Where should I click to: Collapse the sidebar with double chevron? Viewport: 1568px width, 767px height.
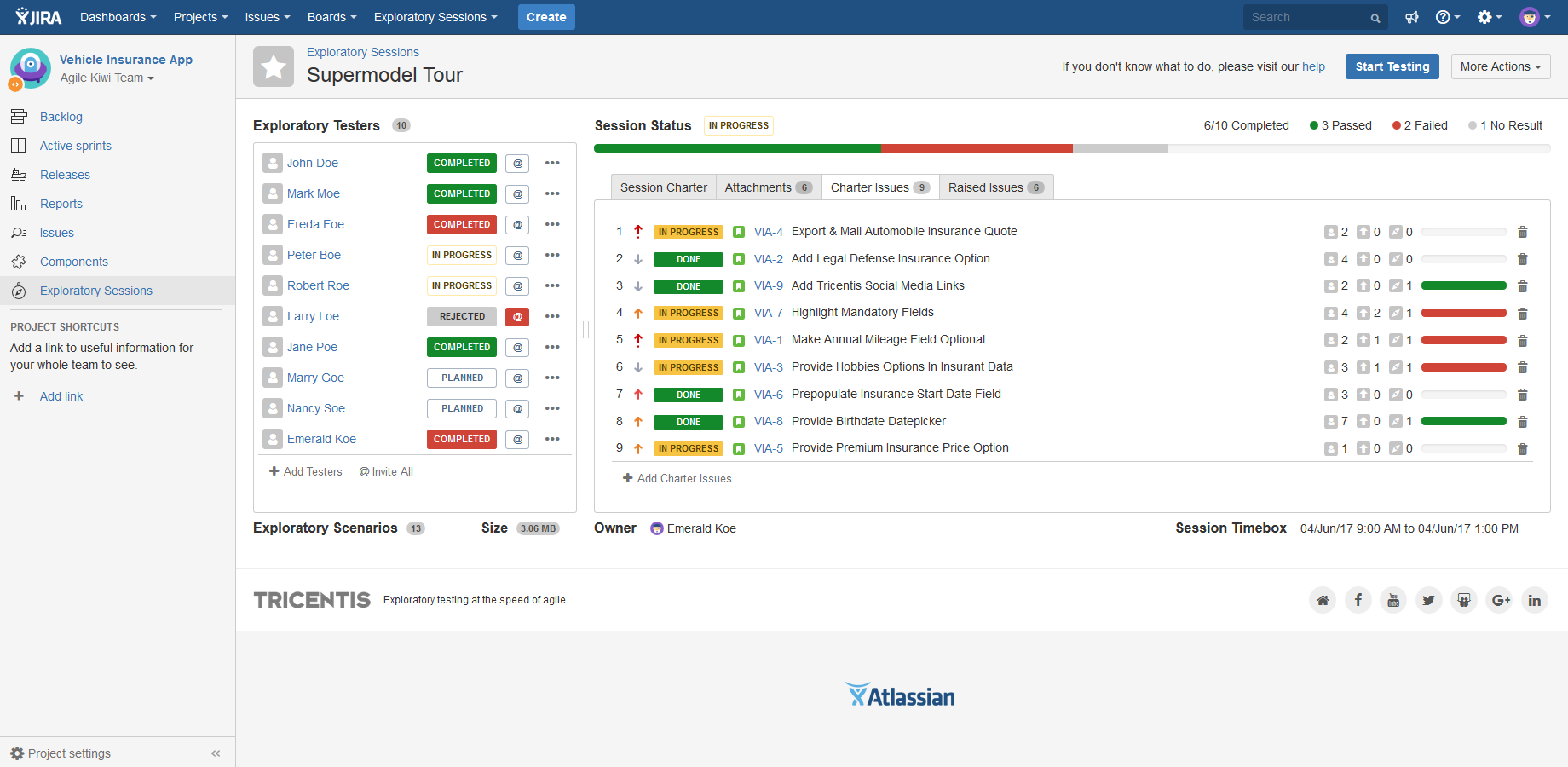216,753
